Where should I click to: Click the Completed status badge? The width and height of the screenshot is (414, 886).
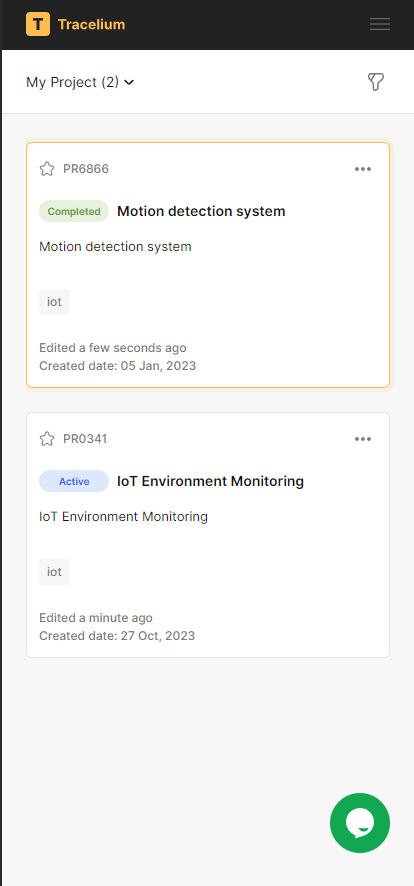(74, 211)
